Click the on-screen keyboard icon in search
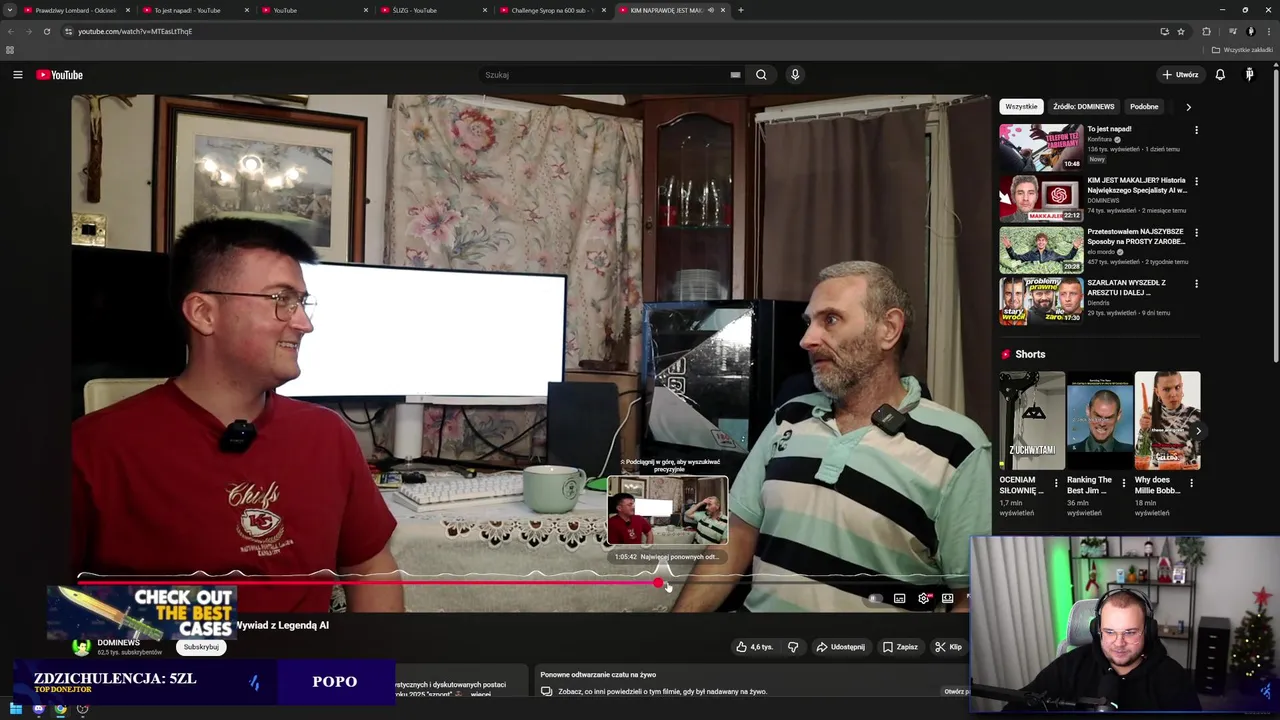The image size is (1280, 720). click(735, 75)
